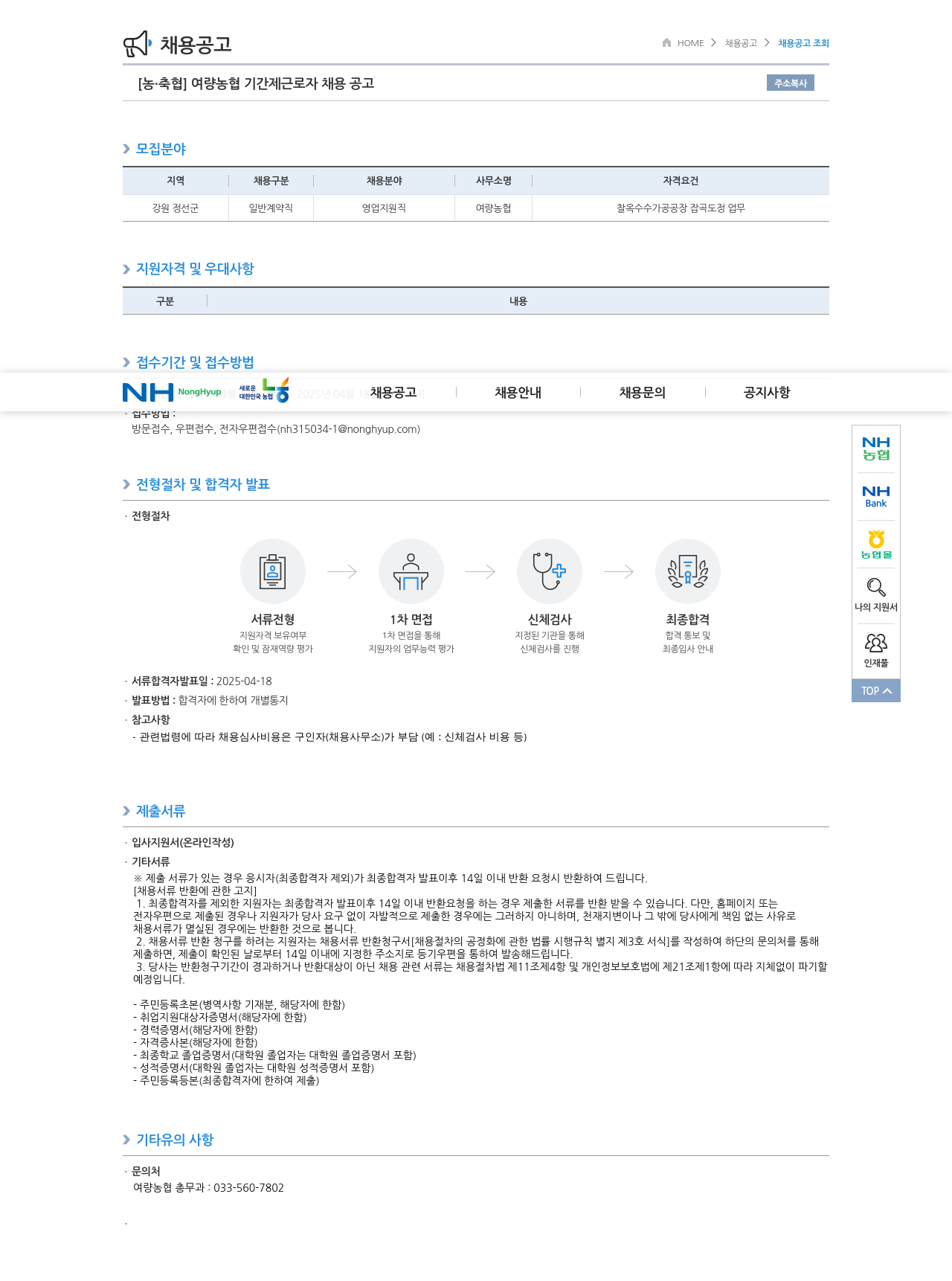952x1281 pixels.
Task: Click the nh315034-1@nonghyup.com email text
Action: tap(348, 429)
